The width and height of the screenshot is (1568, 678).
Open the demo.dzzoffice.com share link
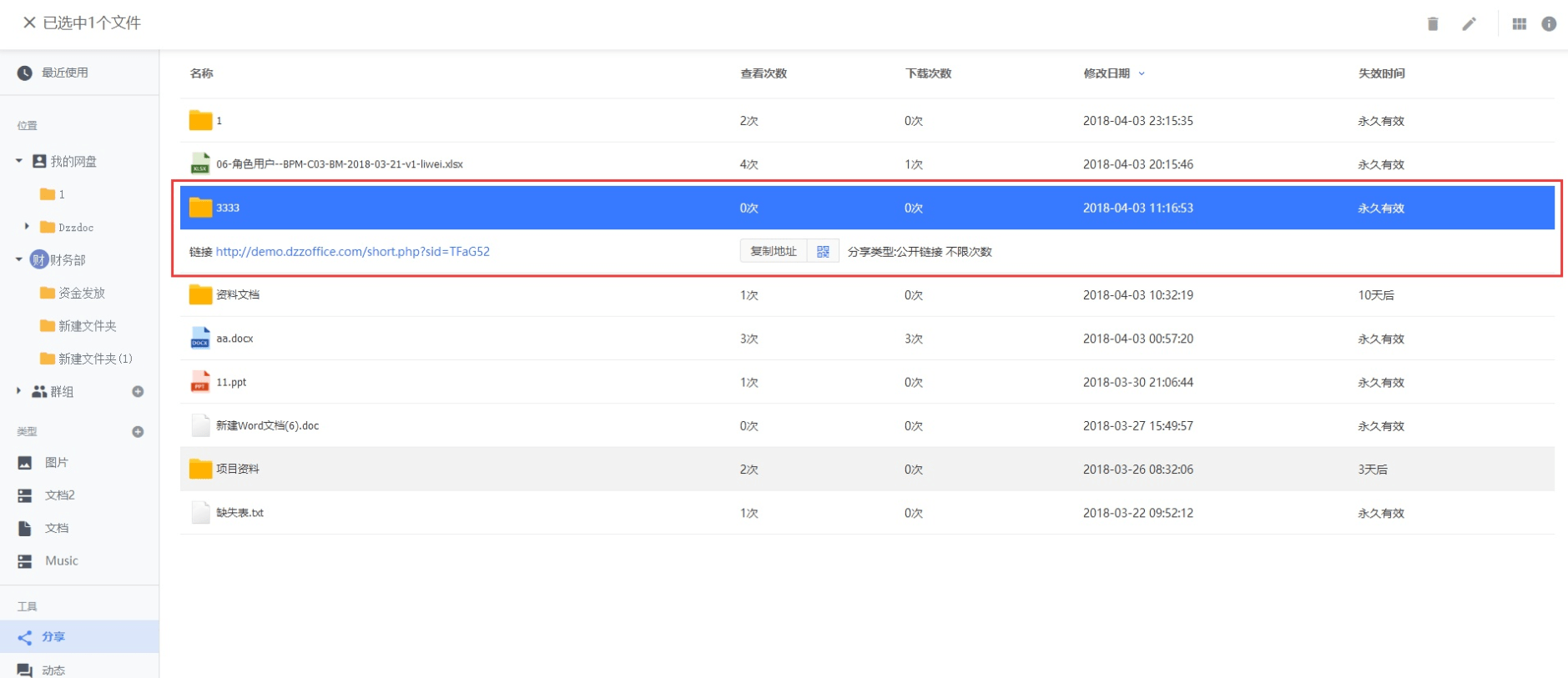[353, 251]
